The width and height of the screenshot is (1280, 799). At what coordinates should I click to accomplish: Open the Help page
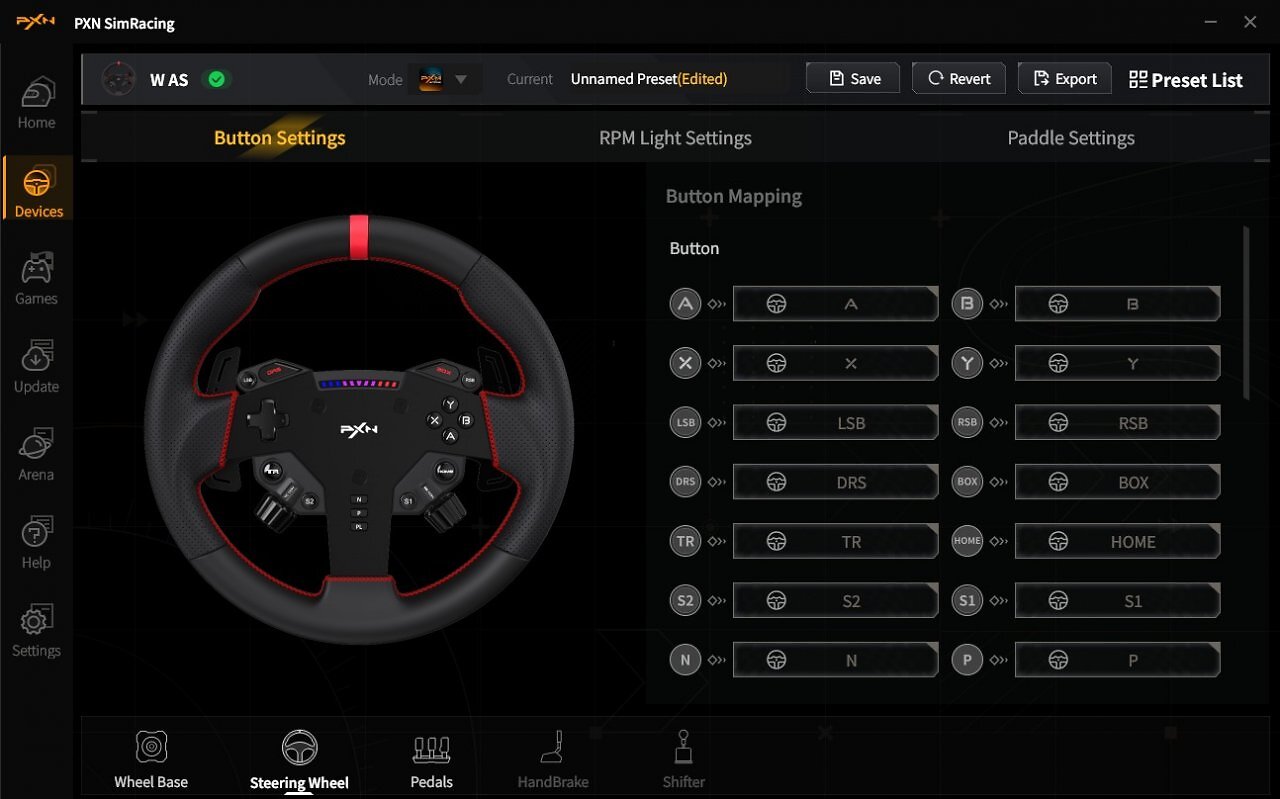[x=36, y=543]
